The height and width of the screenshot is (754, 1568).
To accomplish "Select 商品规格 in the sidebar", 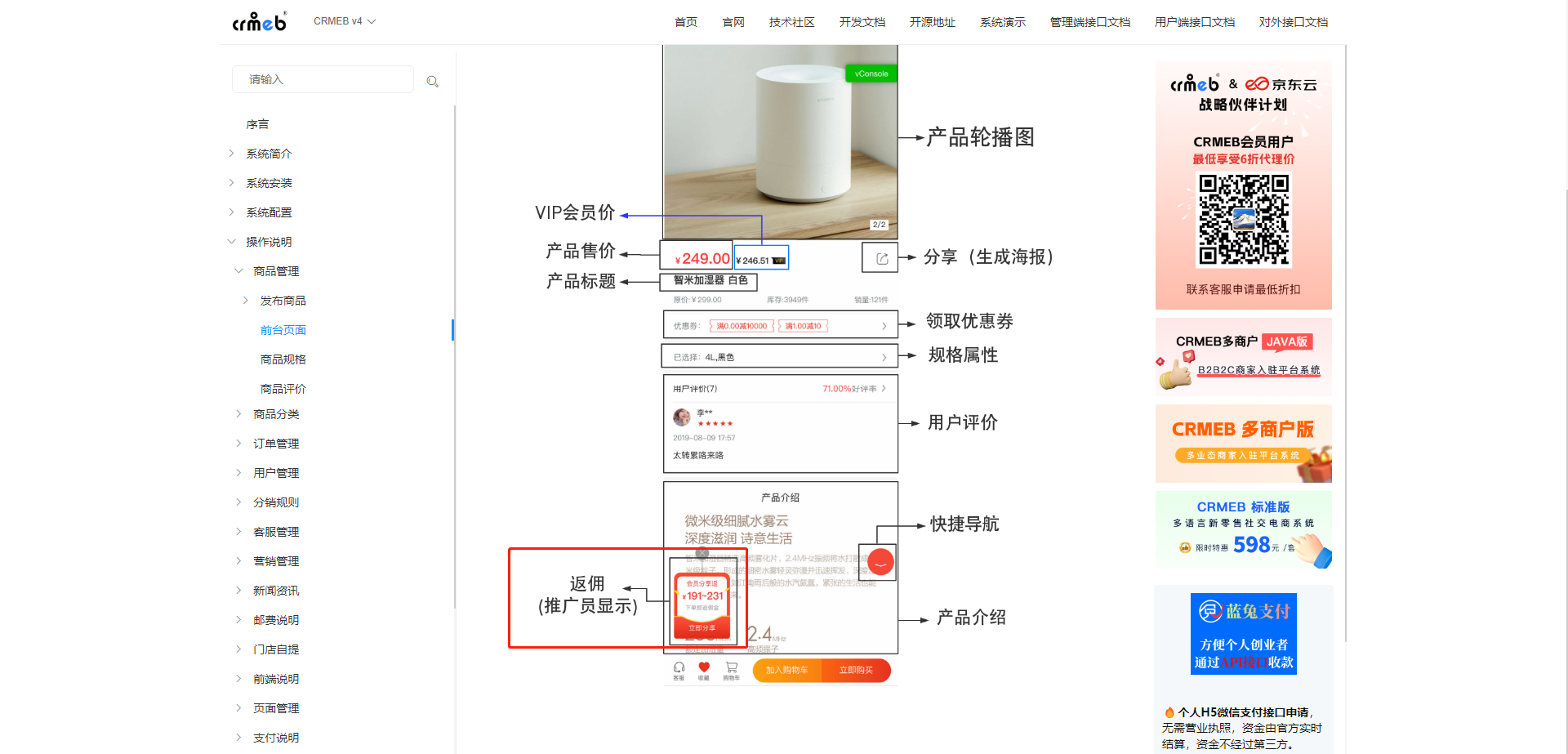I will [x=283, y=359].
